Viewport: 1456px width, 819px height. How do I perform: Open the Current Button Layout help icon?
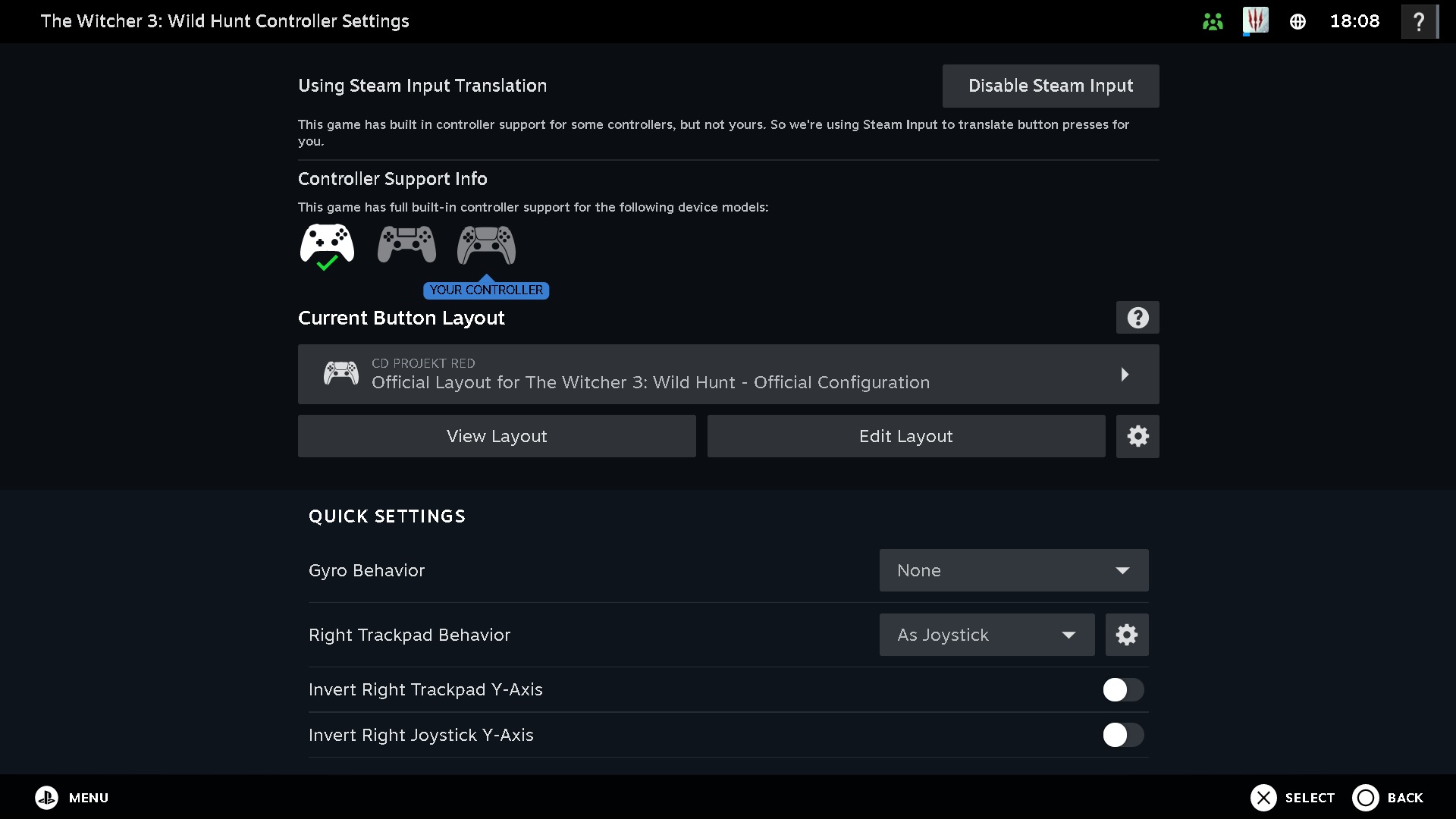click(x=1137, y=318)
